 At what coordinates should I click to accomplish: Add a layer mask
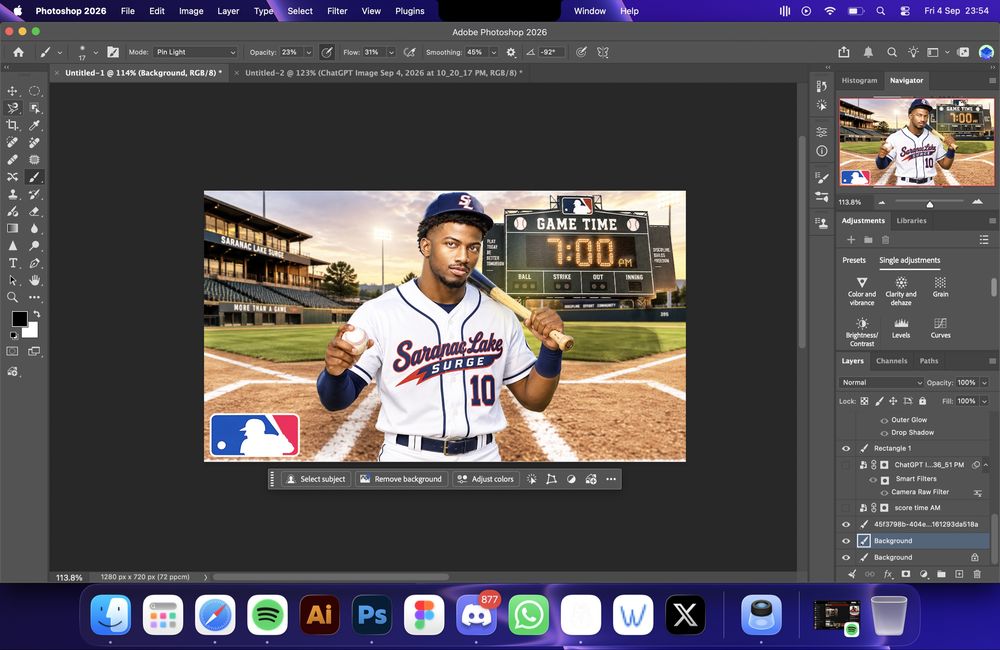point(906,574)
